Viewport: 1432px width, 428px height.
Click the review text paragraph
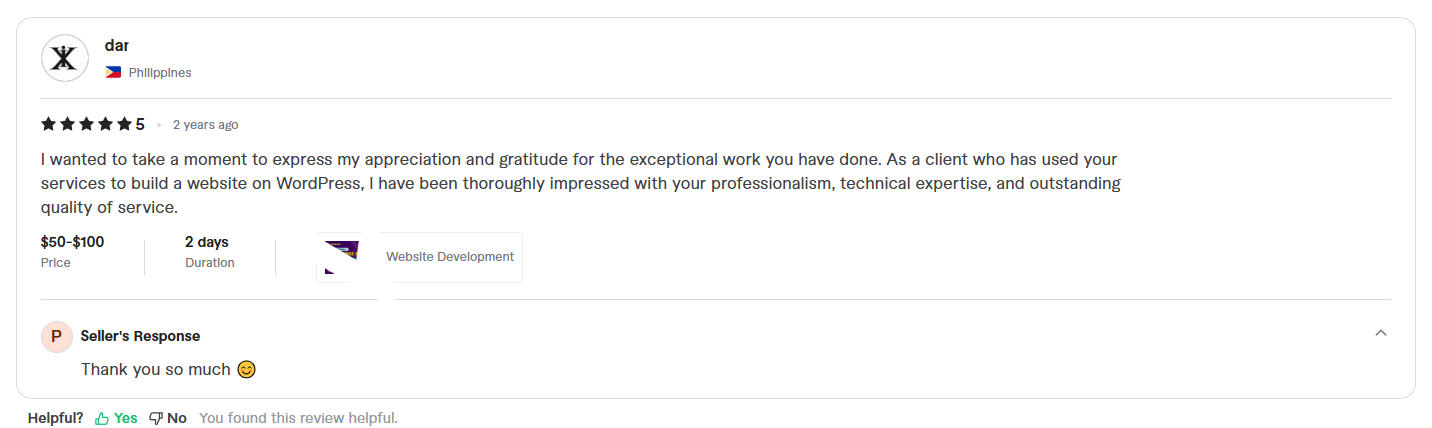click(x=580, y=183)
